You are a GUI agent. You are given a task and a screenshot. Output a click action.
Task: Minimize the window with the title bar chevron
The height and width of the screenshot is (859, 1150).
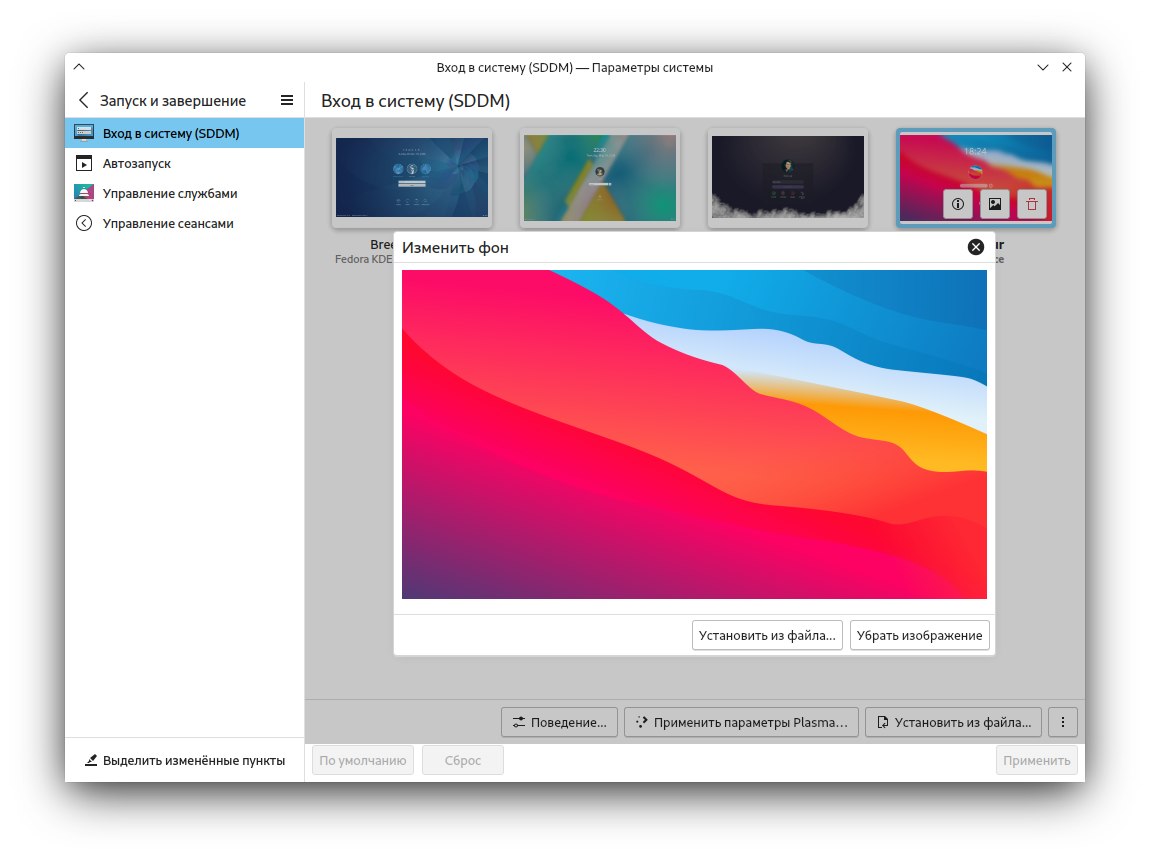coord(1043,67)
